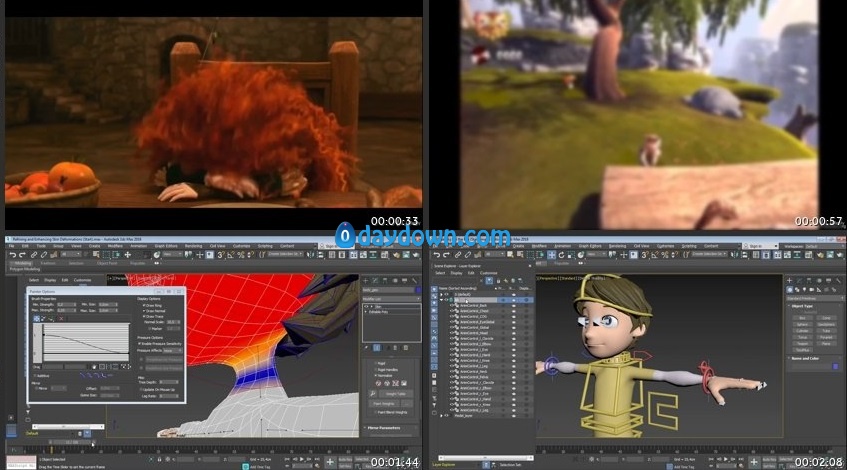Click Pin Stack icon under modifier stack
Screen dimensions: 847x470
pyautogui.click(x=366, y=347)
